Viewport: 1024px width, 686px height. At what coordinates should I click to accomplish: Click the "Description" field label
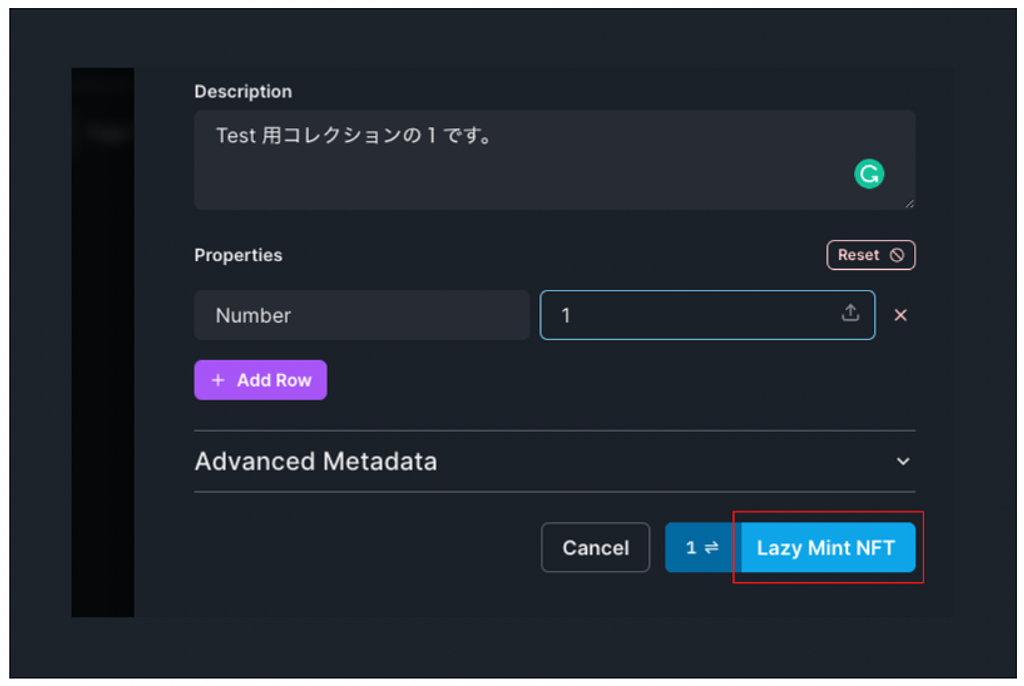243,92
